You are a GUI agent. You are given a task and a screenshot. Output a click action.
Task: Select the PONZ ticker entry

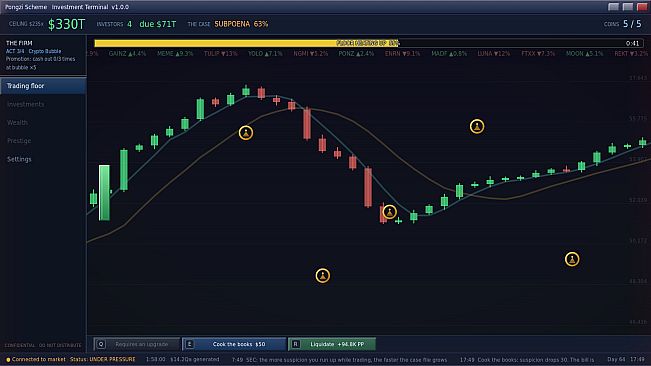click(x=356, y=54)
